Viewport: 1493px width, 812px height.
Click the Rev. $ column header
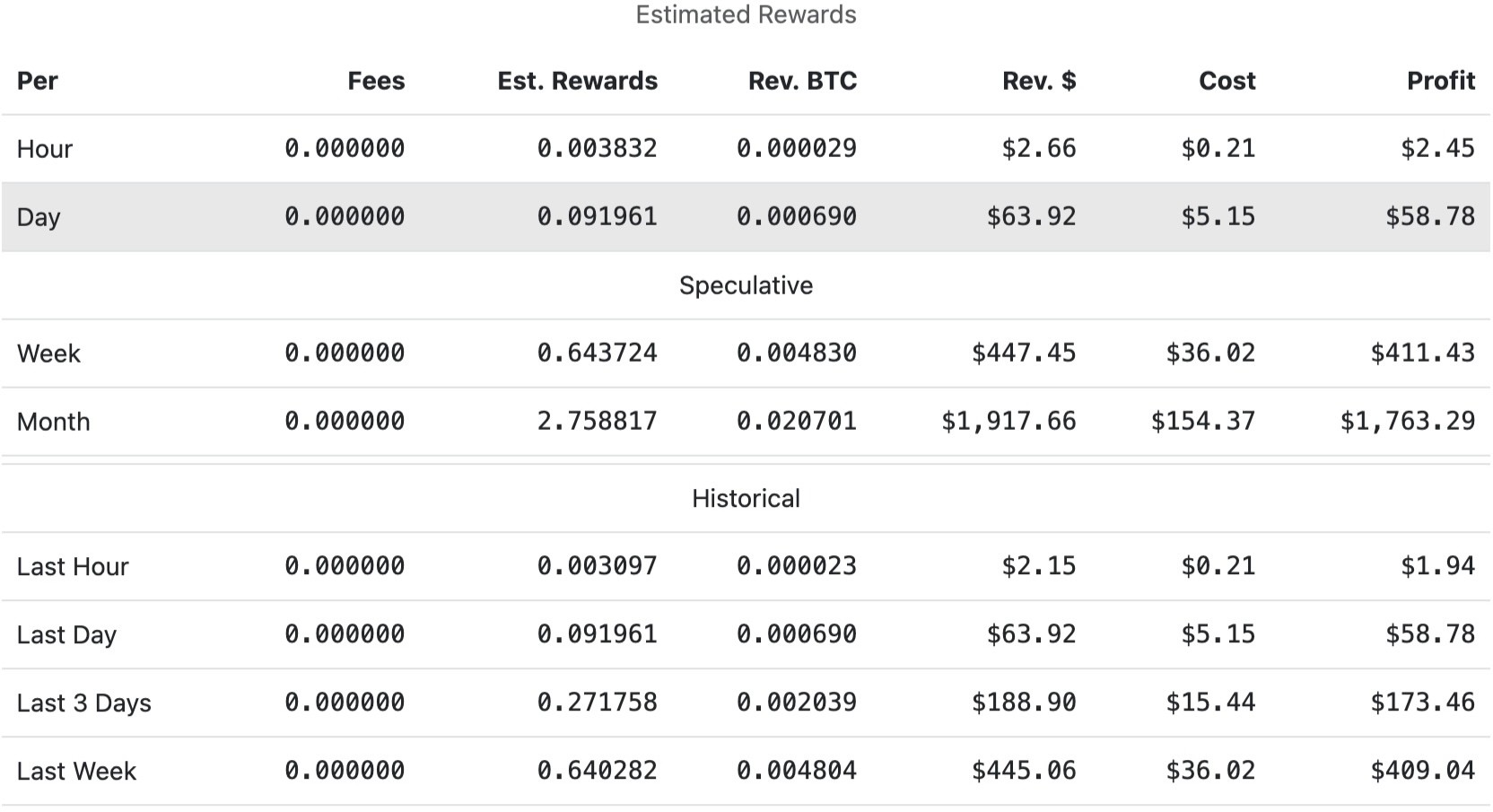1038,81
